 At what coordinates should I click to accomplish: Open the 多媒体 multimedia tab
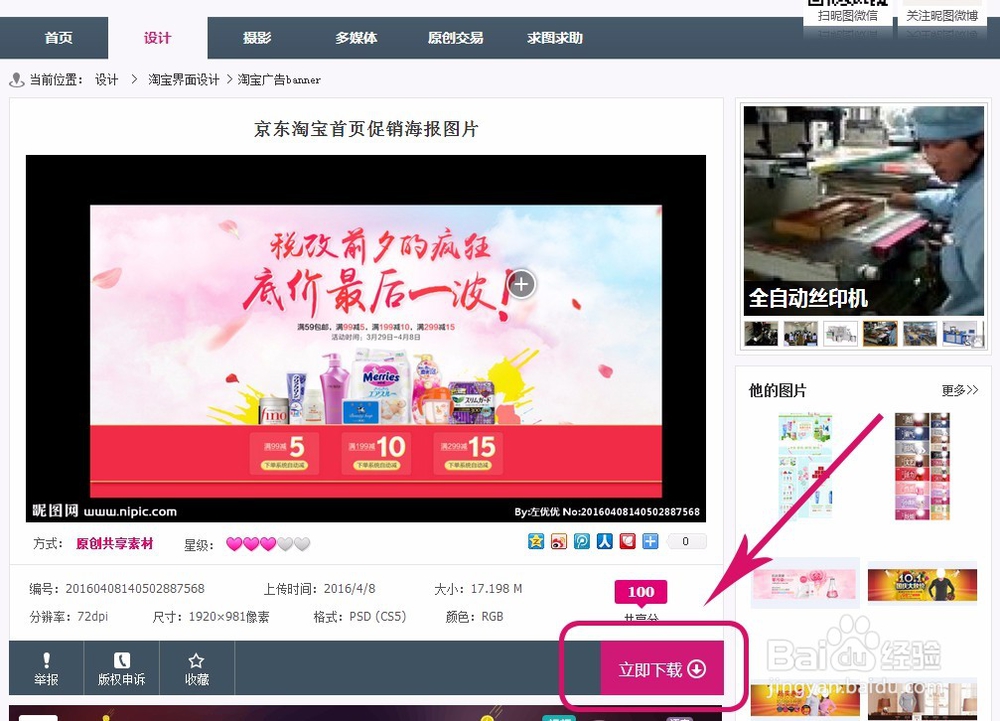pyautogui.click(x=357, y=38)
